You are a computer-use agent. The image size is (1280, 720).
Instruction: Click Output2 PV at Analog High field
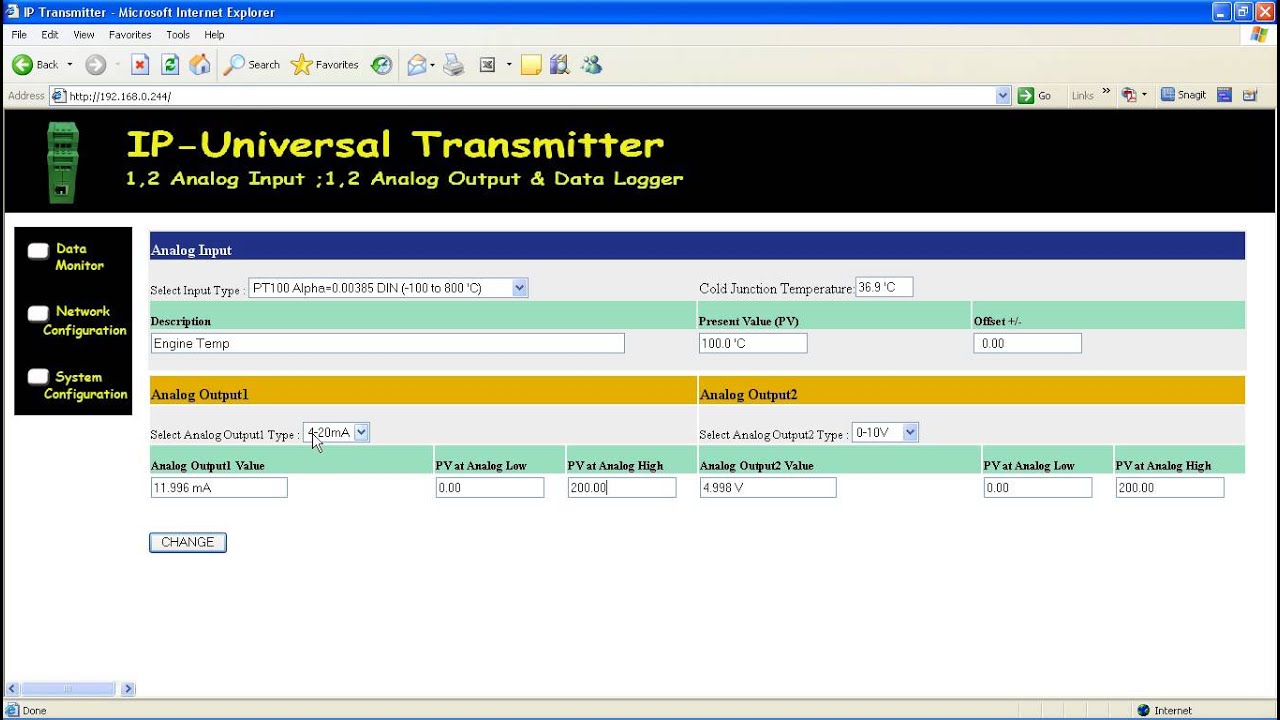[1170, 487]
